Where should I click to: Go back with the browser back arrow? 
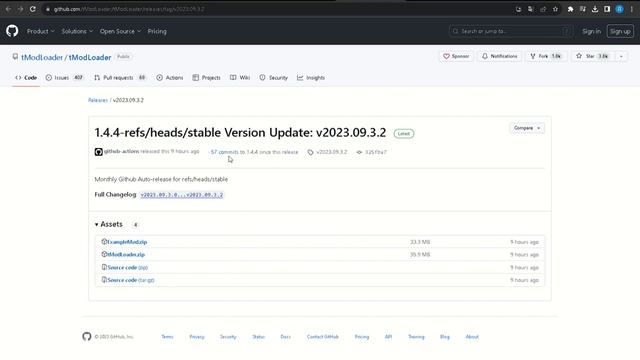8,9
